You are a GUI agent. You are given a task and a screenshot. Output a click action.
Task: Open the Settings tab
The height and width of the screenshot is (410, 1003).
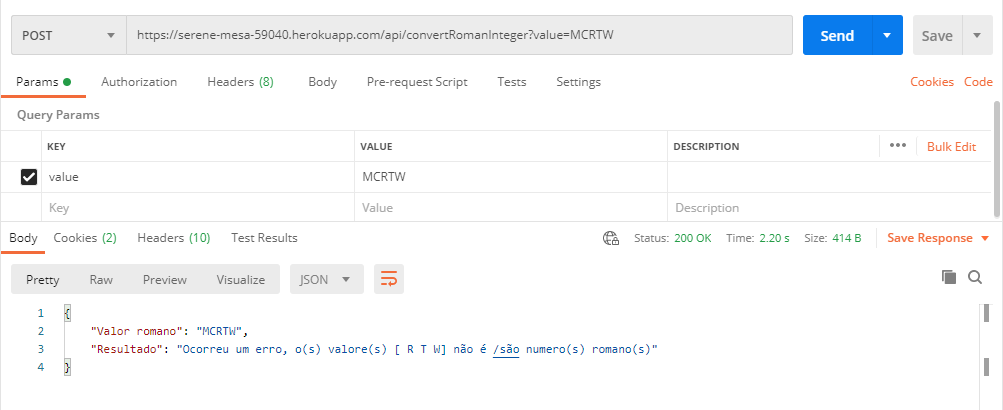tap(578, 82)
